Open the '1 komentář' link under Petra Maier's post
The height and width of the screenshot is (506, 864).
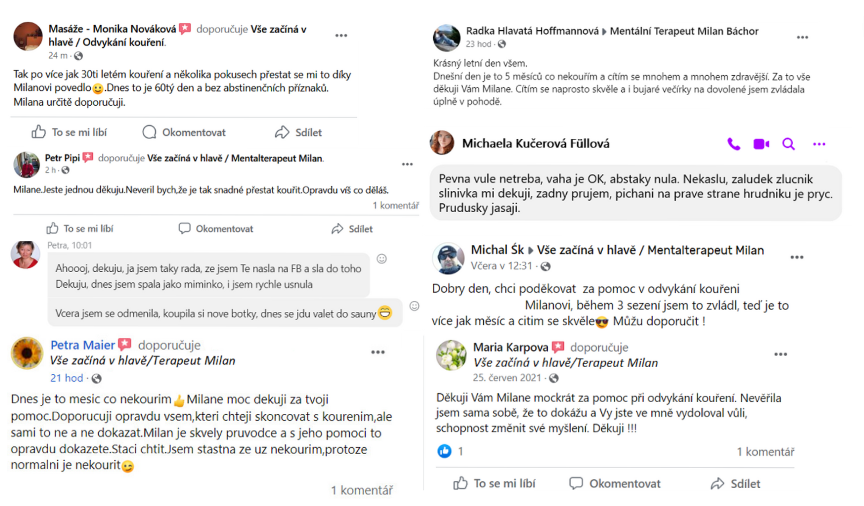361,490
